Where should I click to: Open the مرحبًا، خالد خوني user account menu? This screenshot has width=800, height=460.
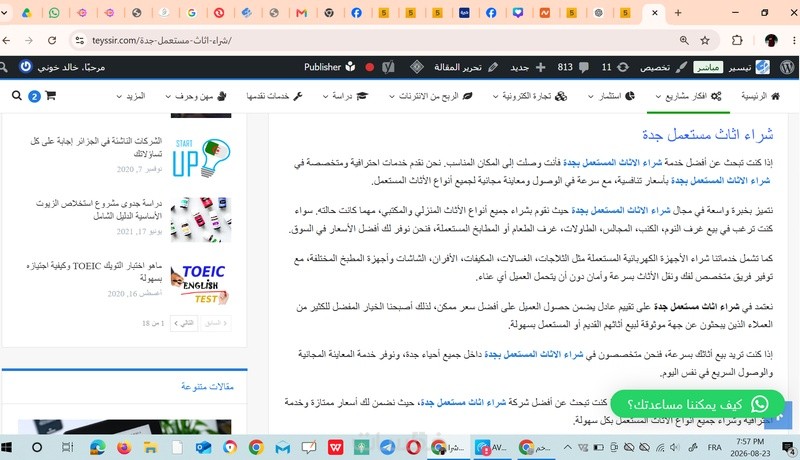[x=71, y=67]
